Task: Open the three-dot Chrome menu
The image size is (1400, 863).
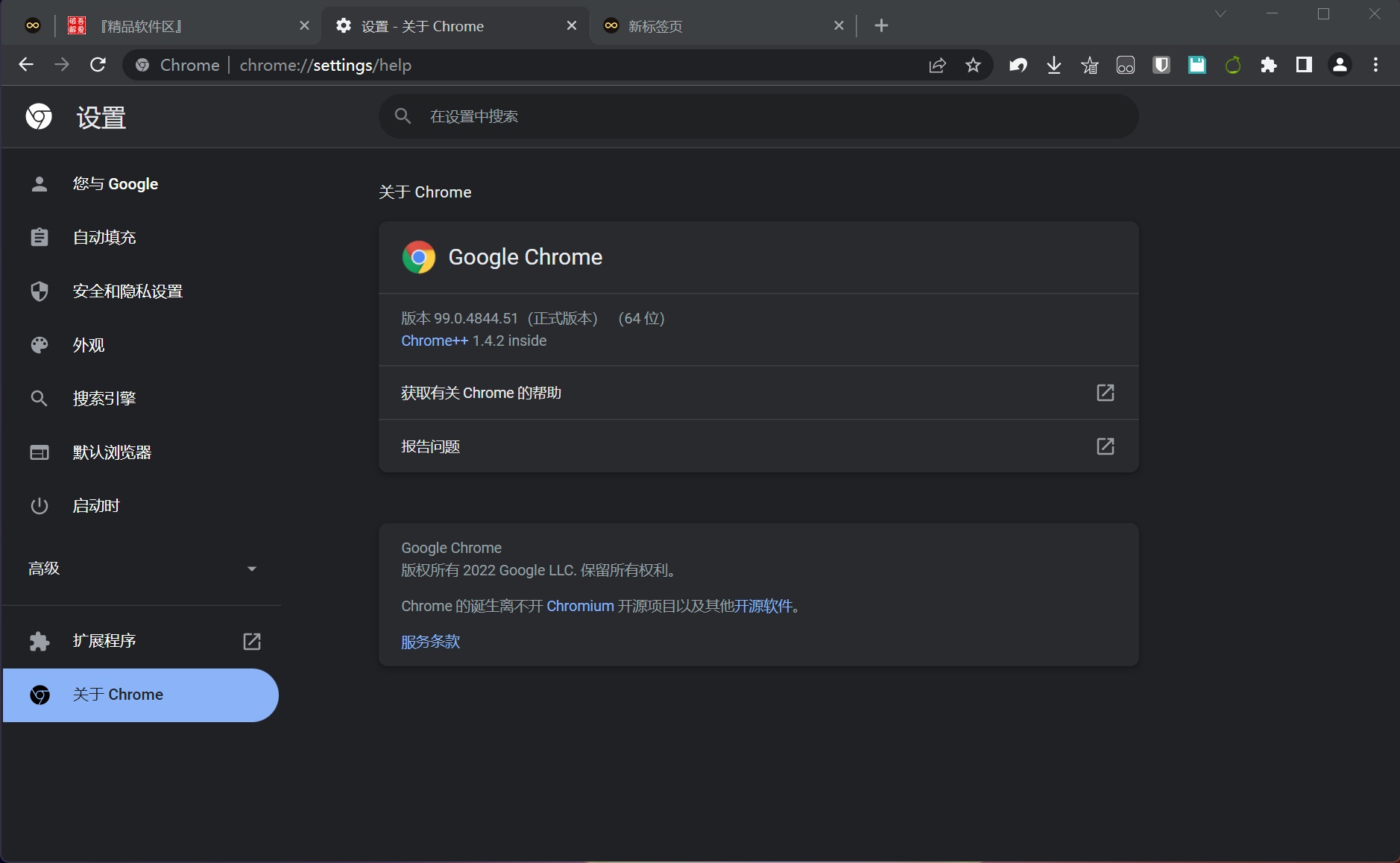Action: click(x=1374, y=65)
